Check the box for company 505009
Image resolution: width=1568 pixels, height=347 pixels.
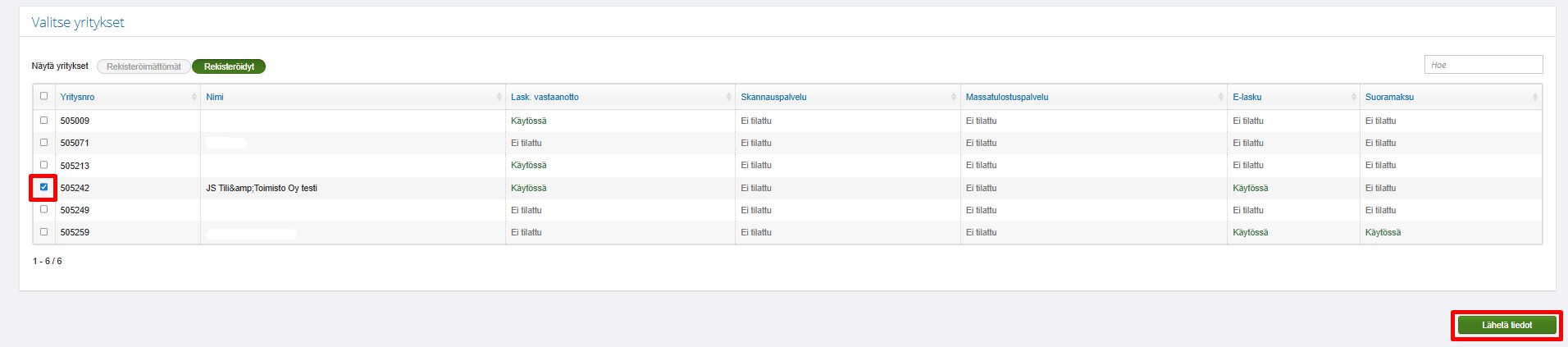pyautogui.click(x=44, y=120)
